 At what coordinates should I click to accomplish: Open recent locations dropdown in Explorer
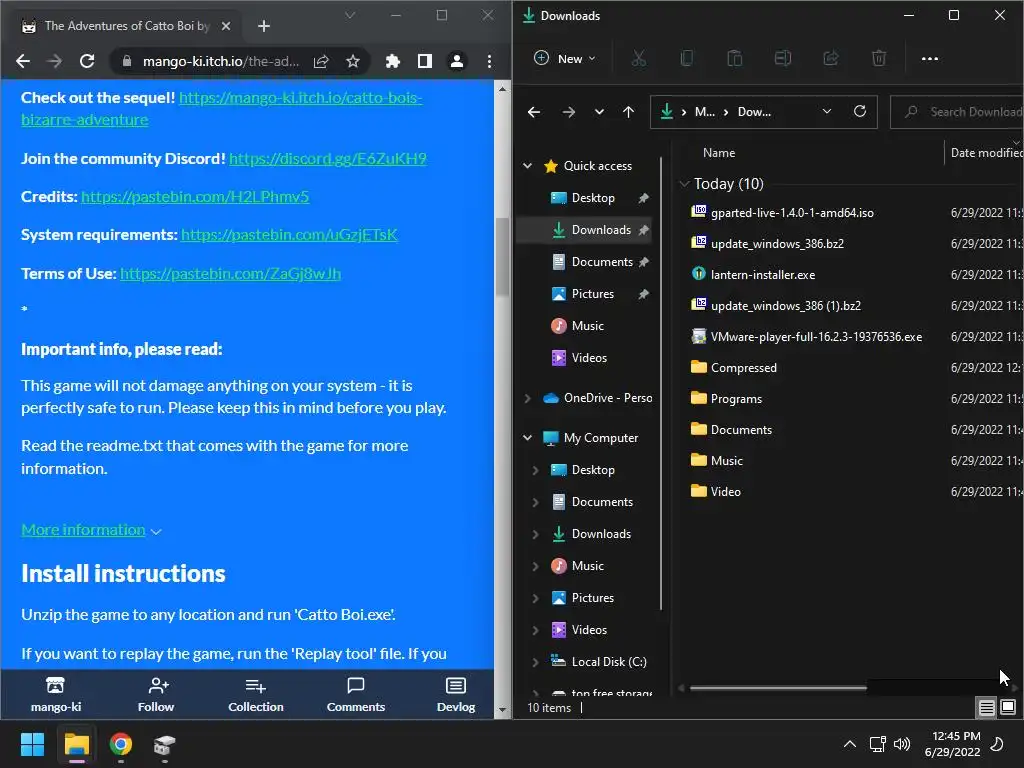point(600,112)
